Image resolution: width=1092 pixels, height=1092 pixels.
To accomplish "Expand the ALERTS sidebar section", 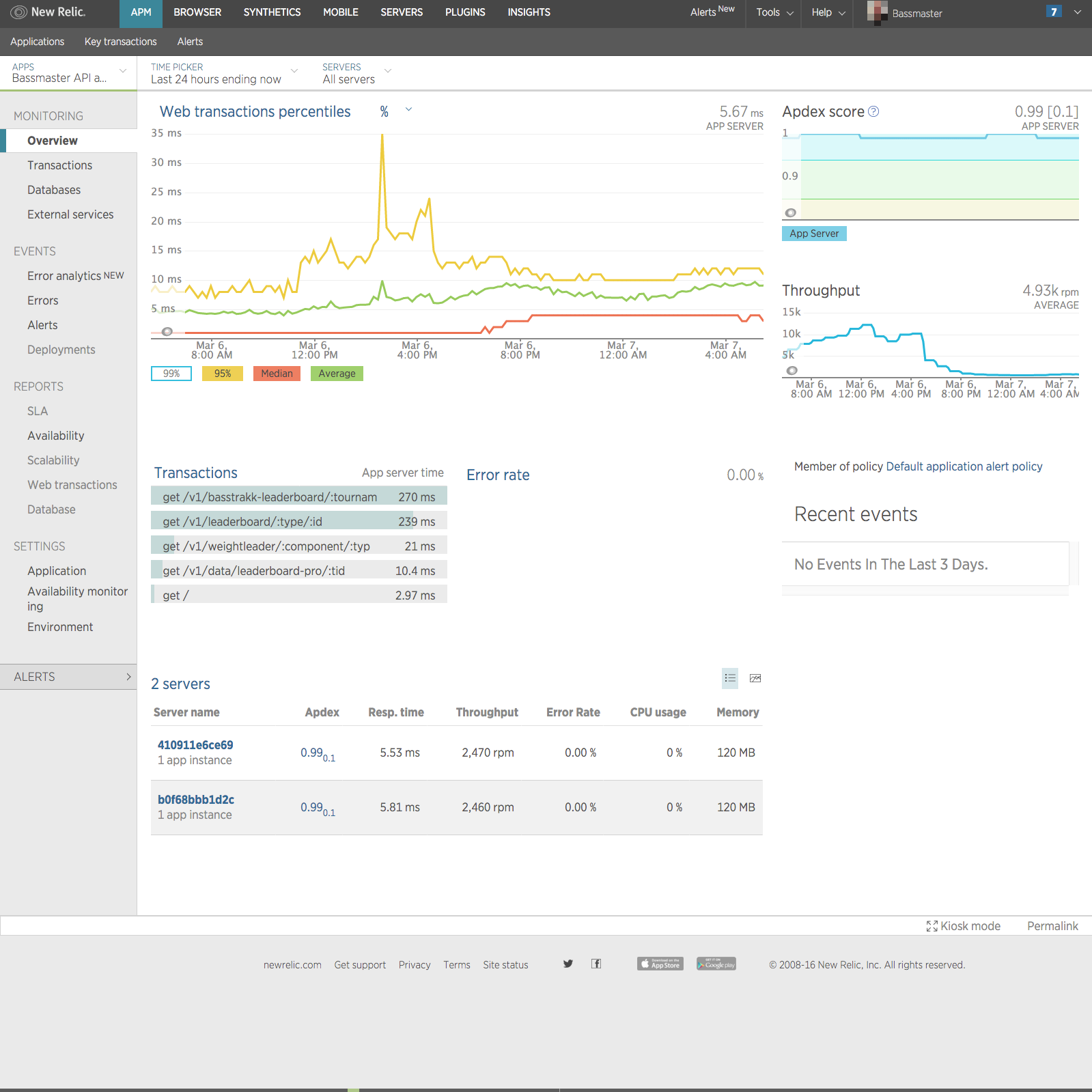I will (x=68, y=677).
